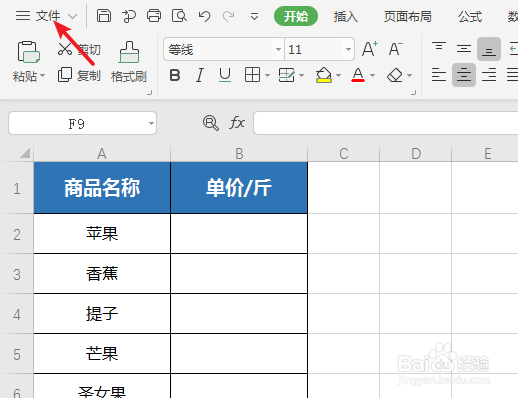
Task: Select the cell 商品名称
Action: tap(102, 188)
